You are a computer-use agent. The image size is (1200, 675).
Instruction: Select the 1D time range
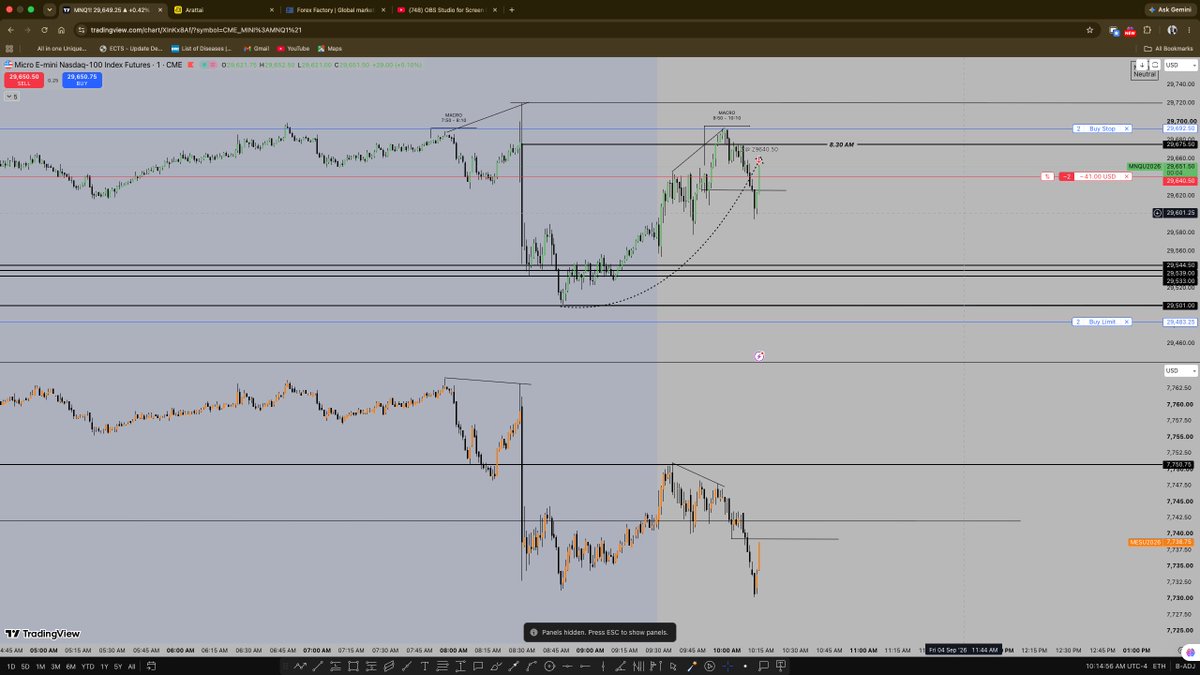11,666
